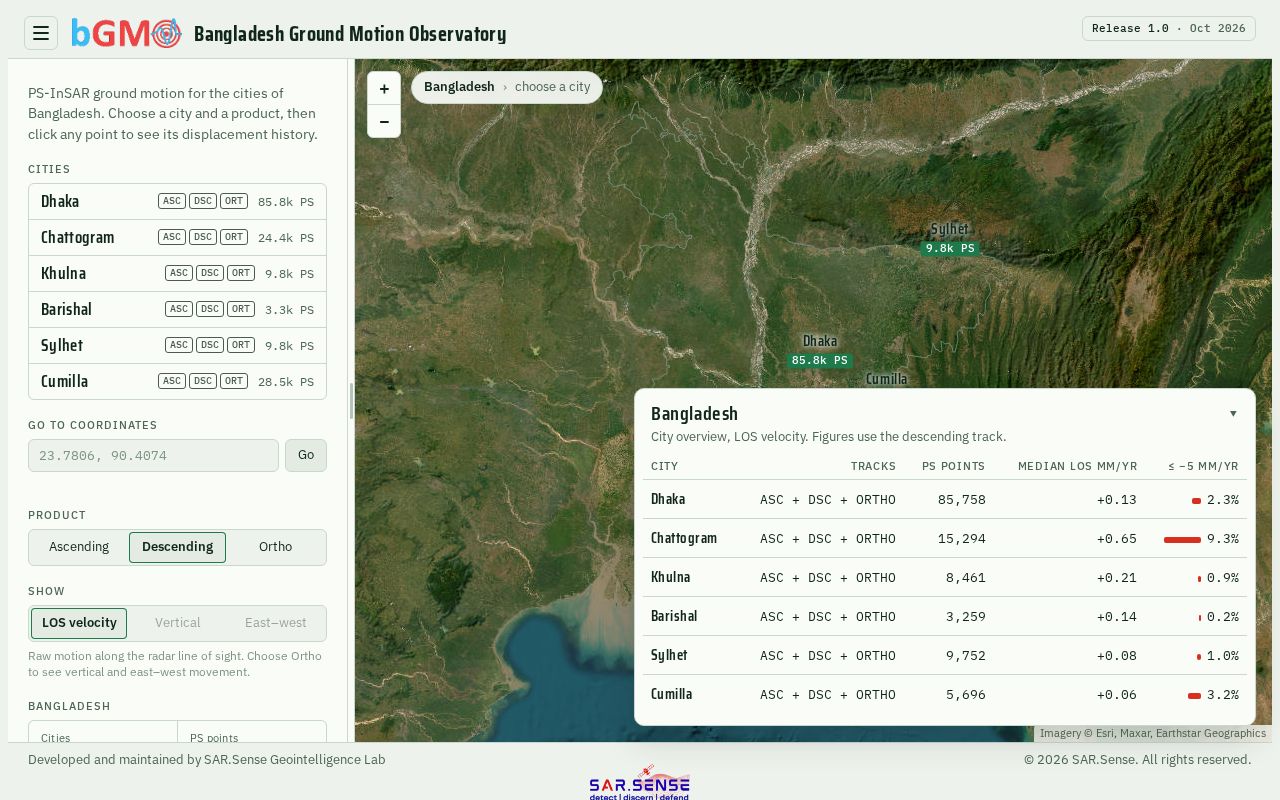Select Khulna in the sidebar Cities list
The image size is (1280, 800).
click(177, 273)
